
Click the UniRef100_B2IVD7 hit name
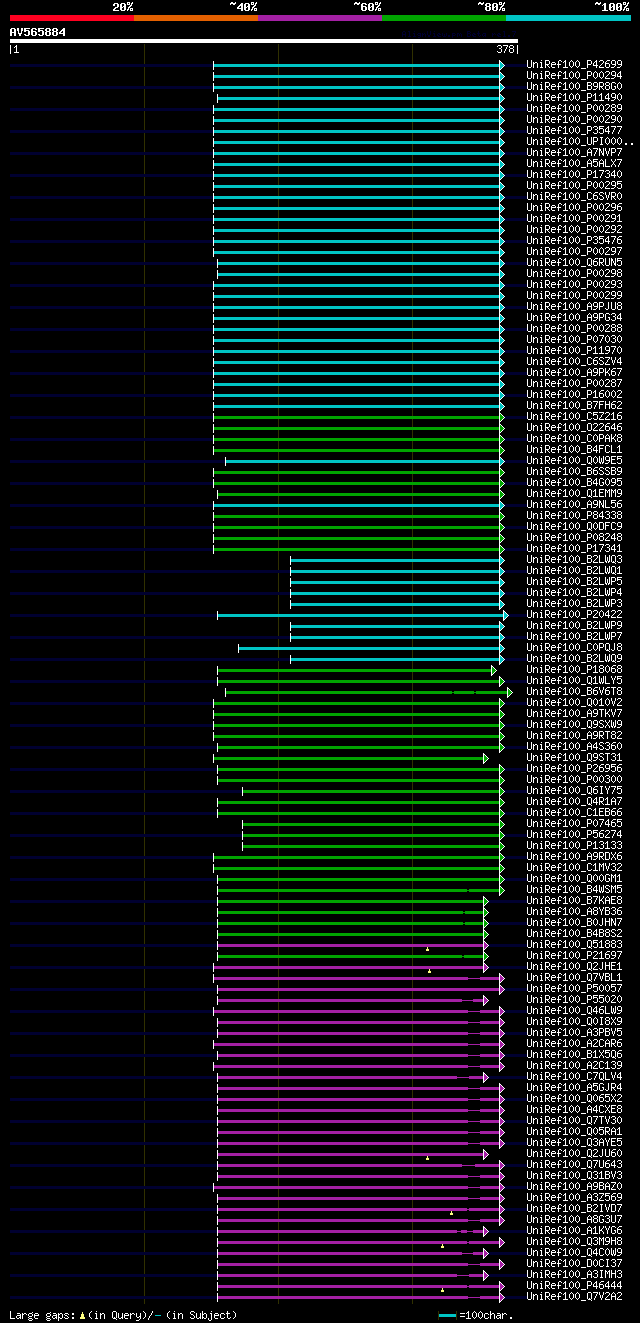[574, 1208]
